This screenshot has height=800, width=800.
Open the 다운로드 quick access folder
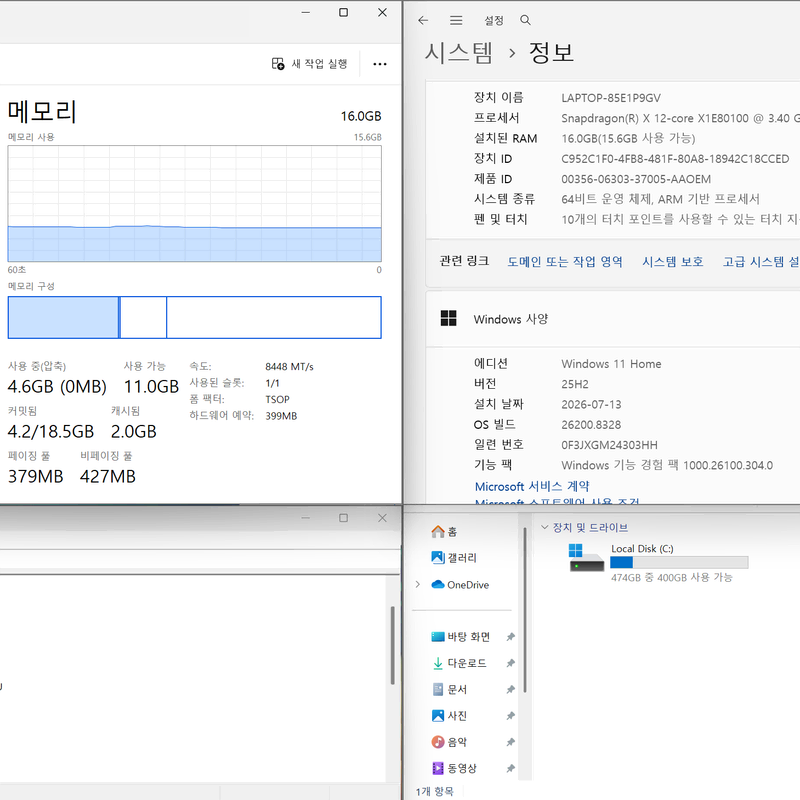[459, 663]
